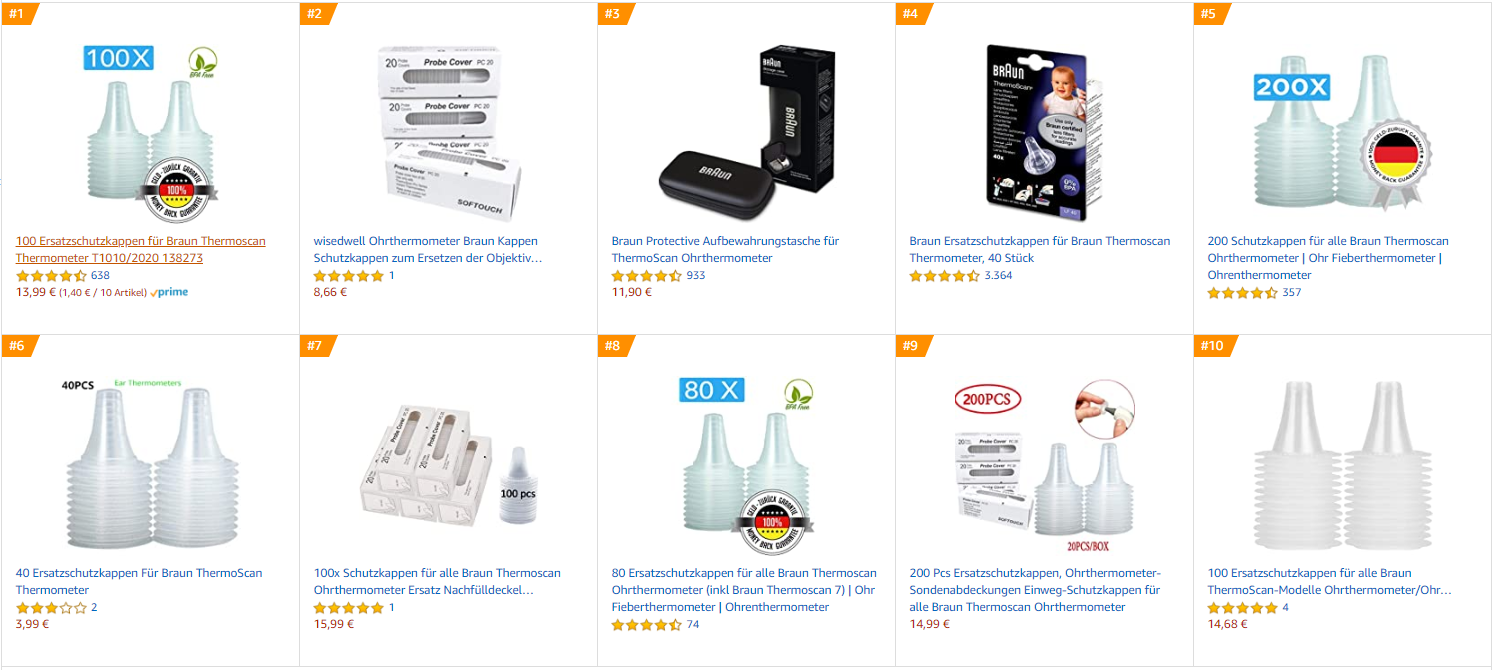The image size is (1496, 670).
Task: Open the #1 rank badge product image
Action: 150,133
